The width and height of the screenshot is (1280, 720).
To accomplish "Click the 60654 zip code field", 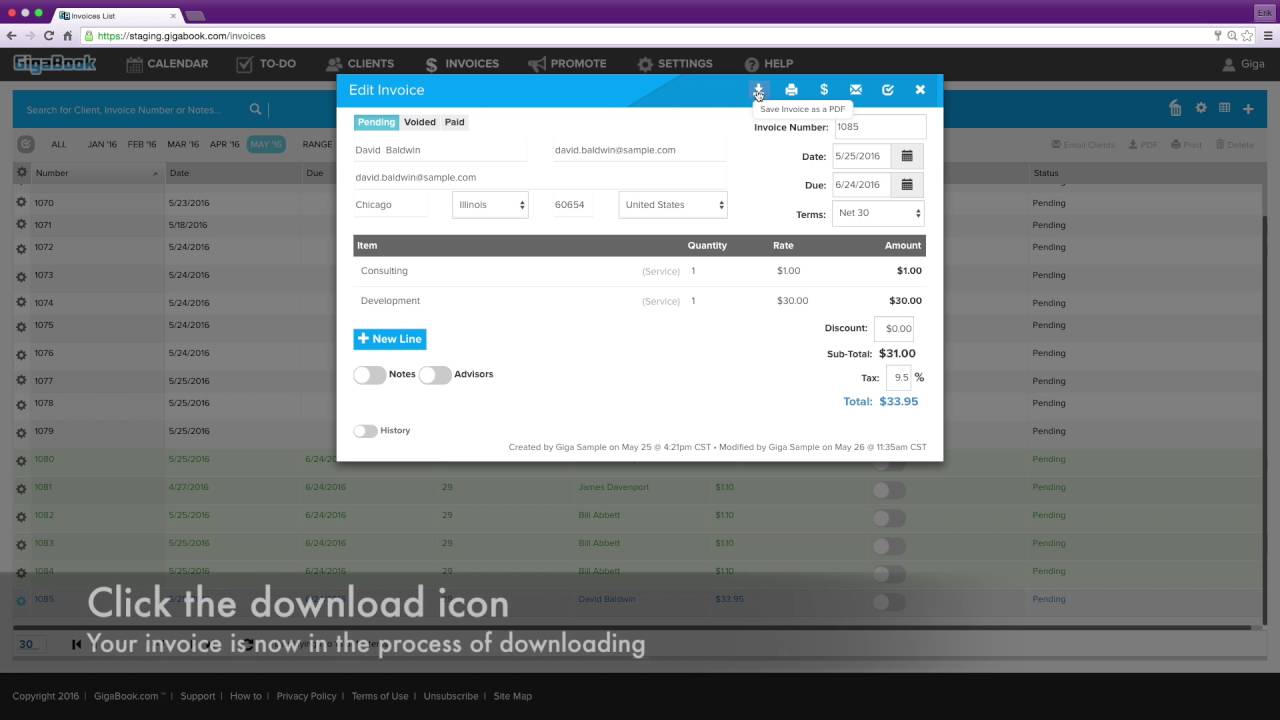I will tap(573, 205).
